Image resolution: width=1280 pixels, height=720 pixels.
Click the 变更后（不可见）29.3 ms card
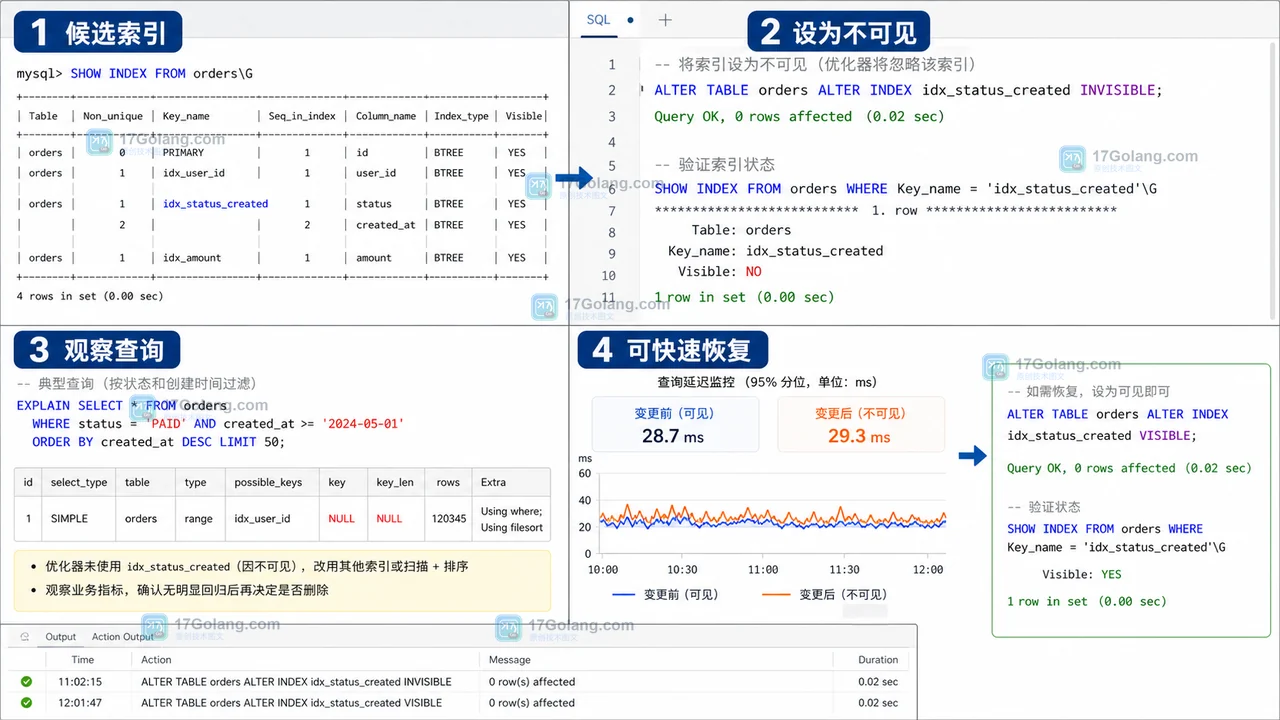pyautogui.click(x=860, y=425)
